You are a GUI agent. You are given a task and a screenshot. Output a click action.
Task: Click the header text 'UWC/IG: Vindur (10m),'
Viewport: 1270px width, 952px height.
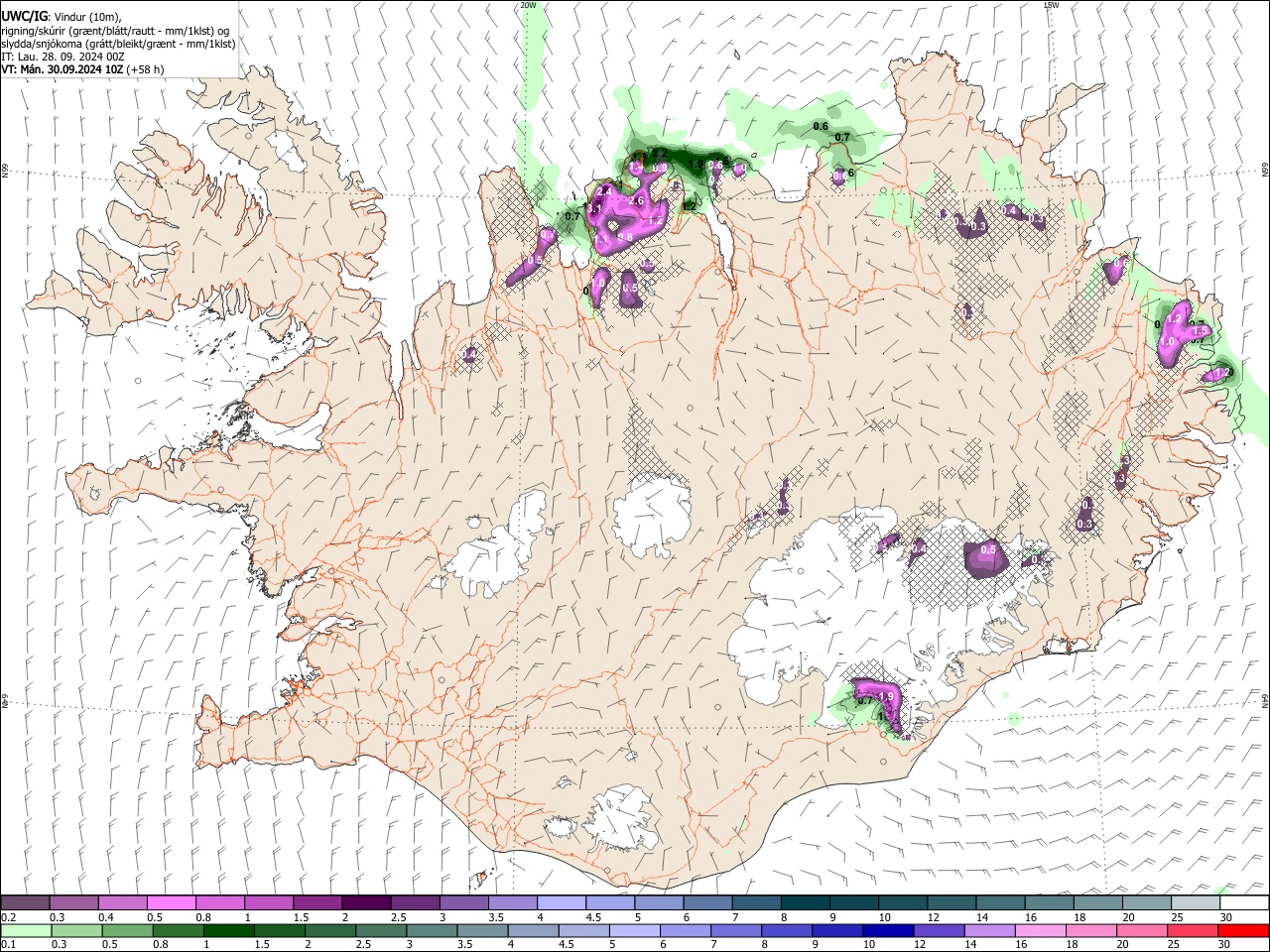[62, 17]
